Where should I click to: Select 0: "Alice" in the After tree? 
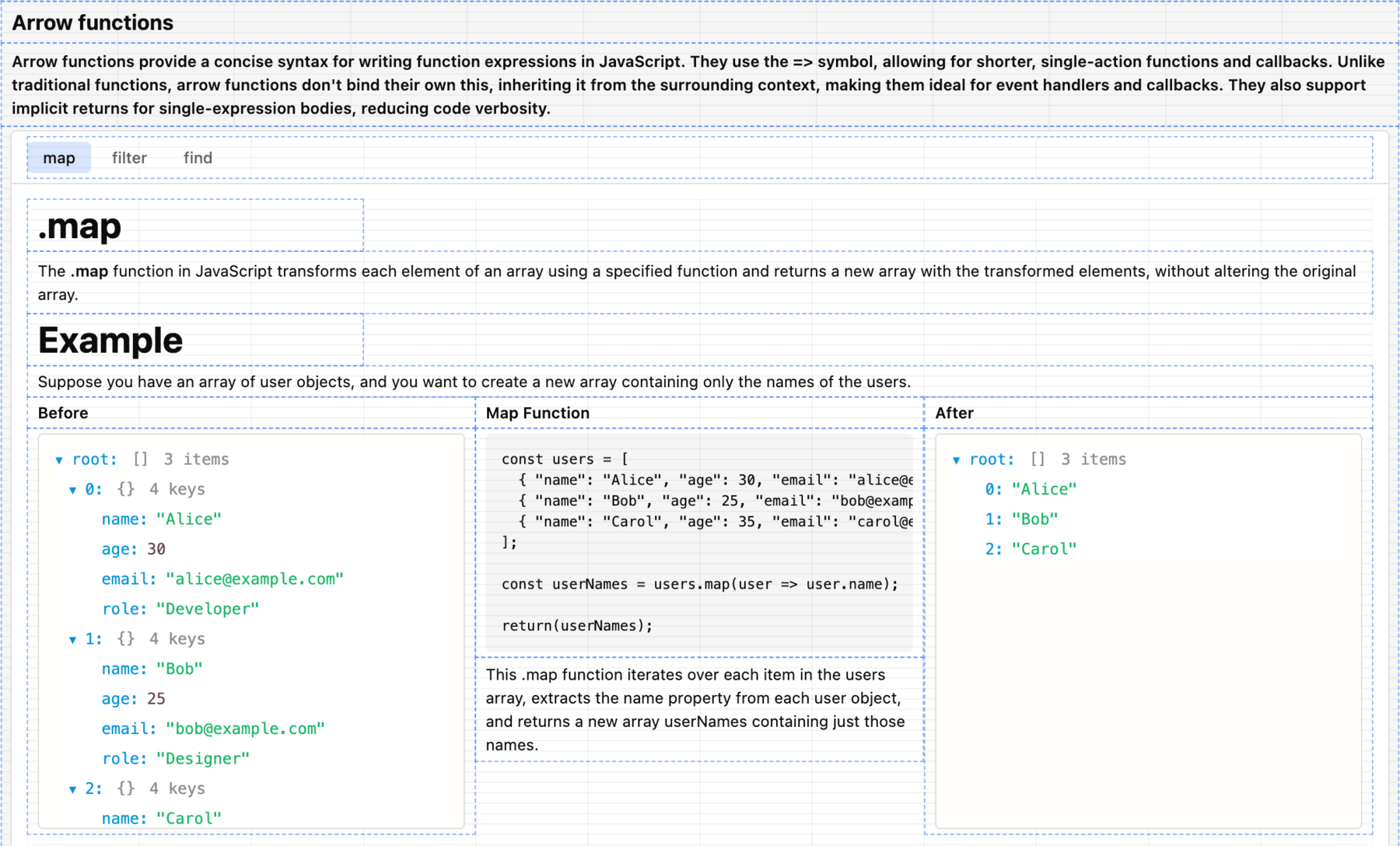click(1031, 489)
